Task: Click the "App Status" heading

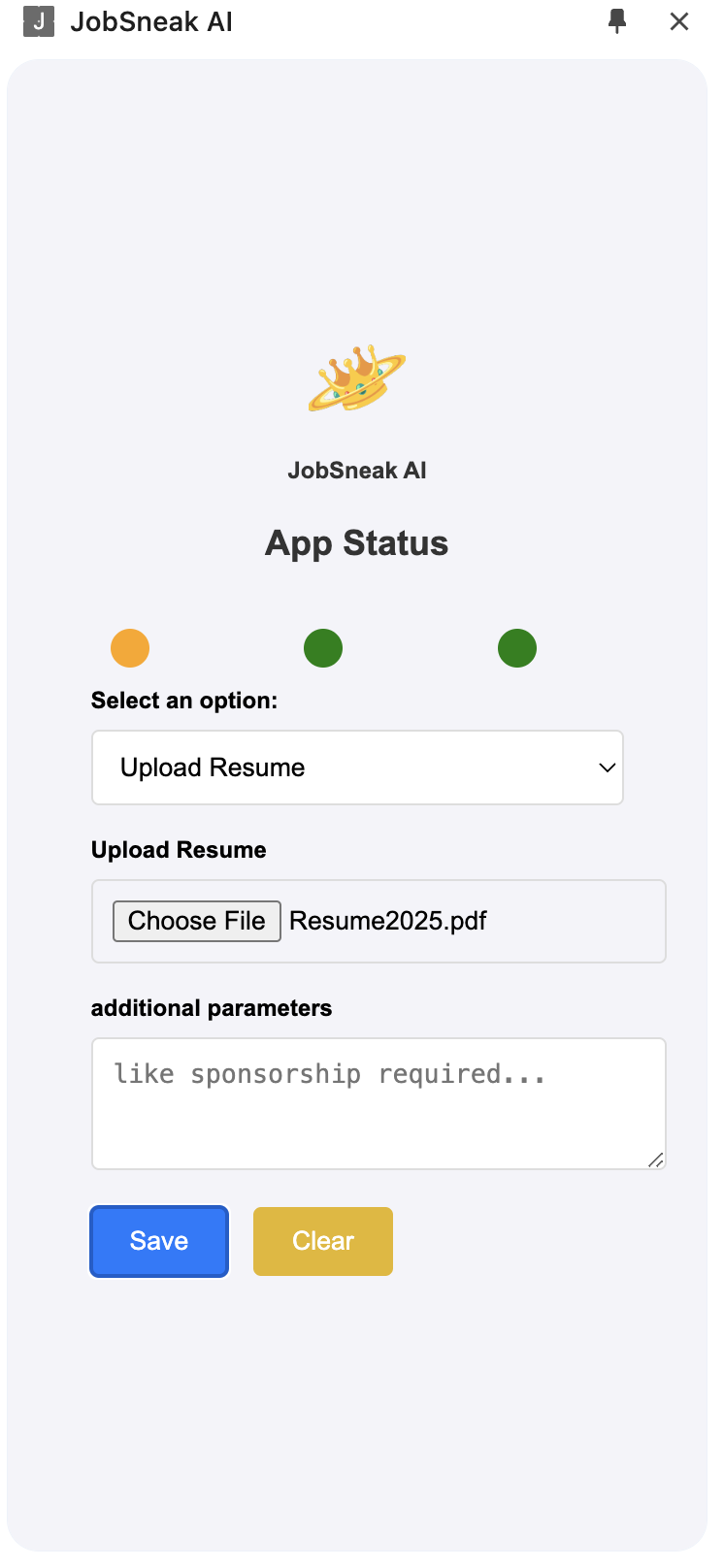Action: pos(357,543)
